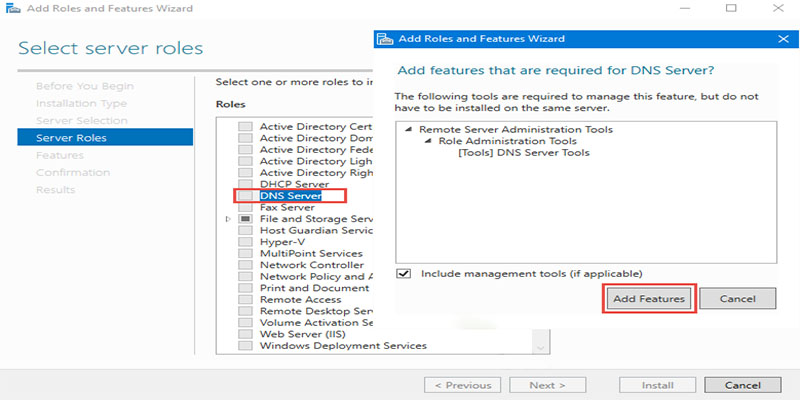
Task: Enable the Hyper-V role checkbox
Action: (x=245, y=242)
